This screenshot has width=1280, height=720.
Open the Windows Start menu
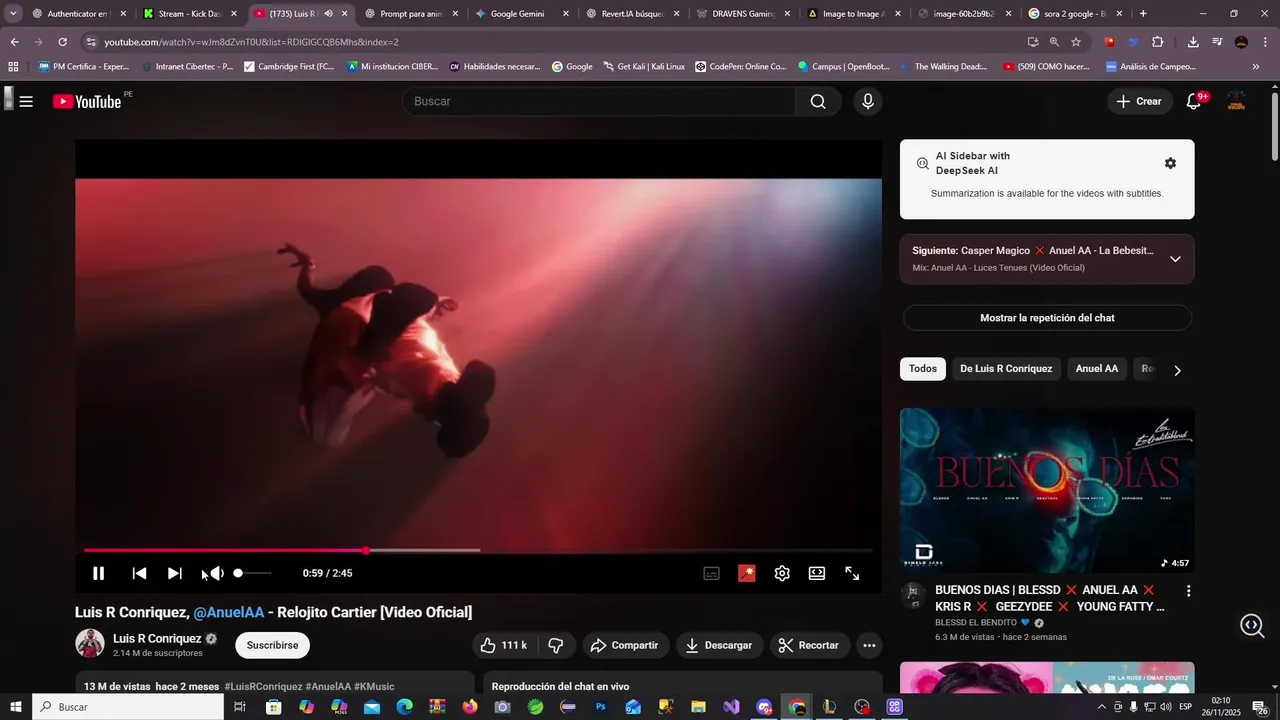[x=16, y=707]
